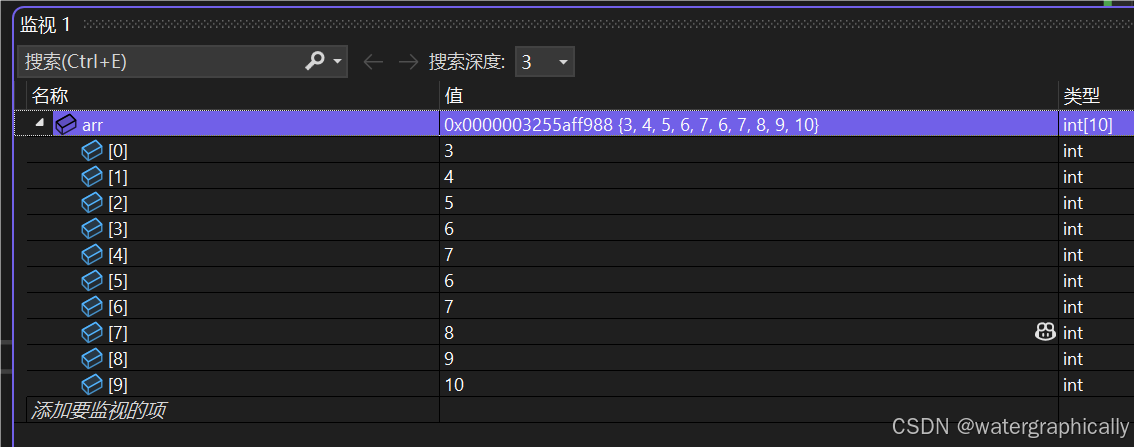This screenshot has height=447, width=1134.
Task: Click the cube icon beside [5]
Action: click(92, 281)
